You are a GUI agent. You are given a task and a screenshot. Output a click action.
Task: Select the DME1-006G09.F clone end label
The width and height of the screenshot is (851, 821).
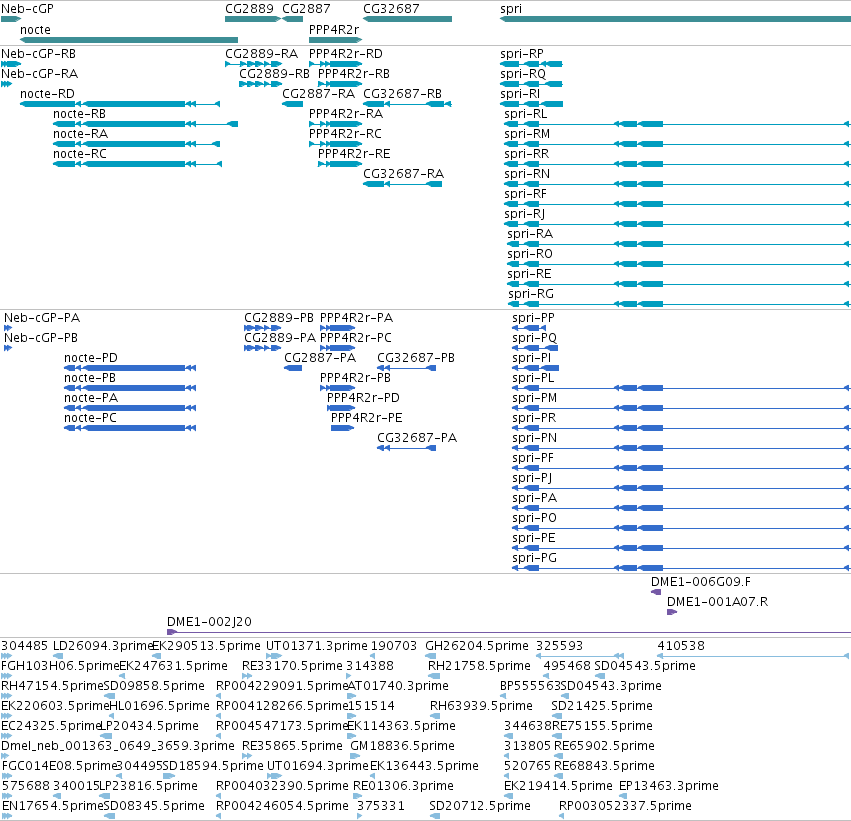click(x=701, y=582)
